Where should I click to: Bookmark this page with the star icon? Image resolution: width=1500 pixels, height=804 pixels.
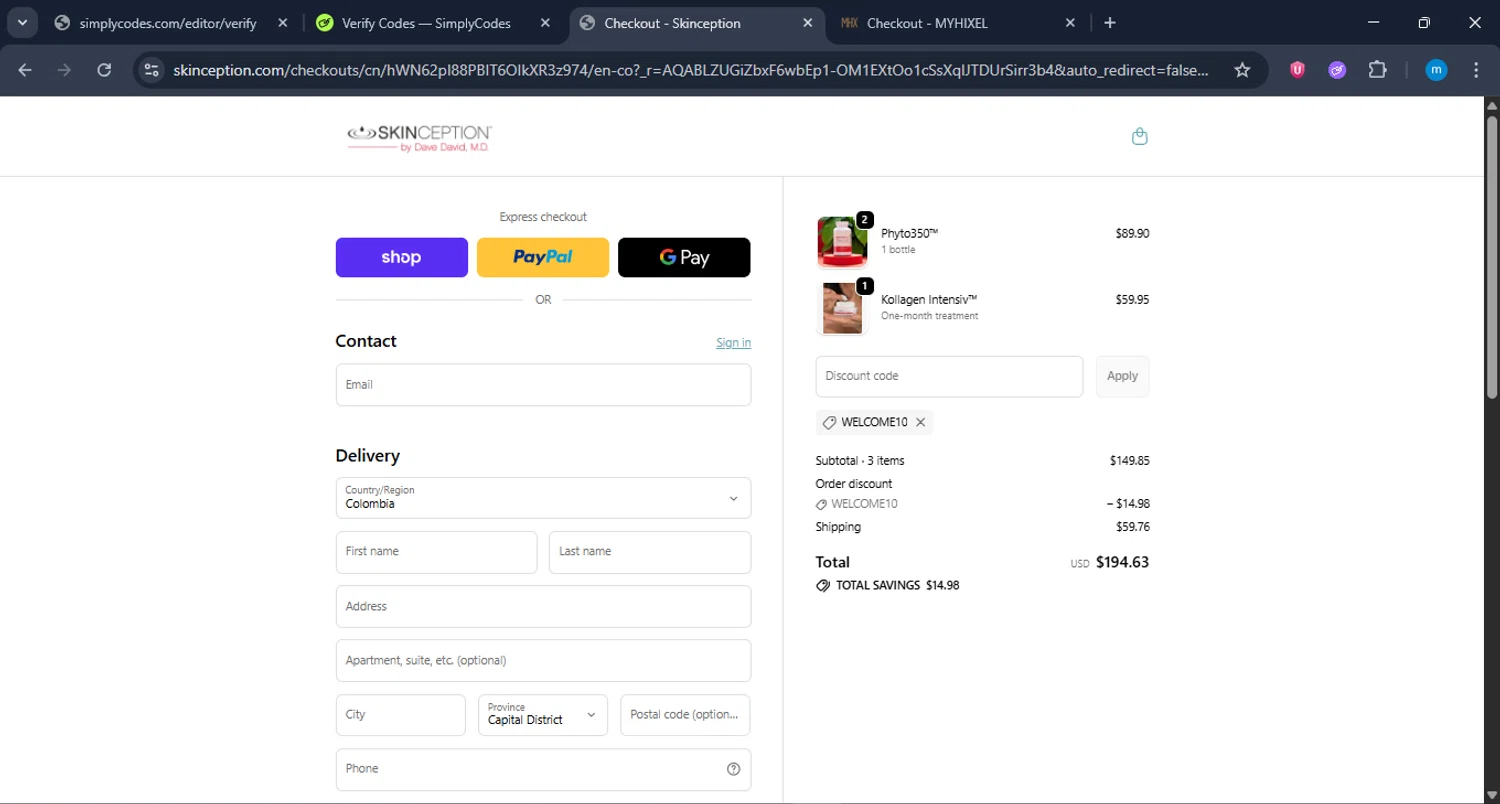1242,70
